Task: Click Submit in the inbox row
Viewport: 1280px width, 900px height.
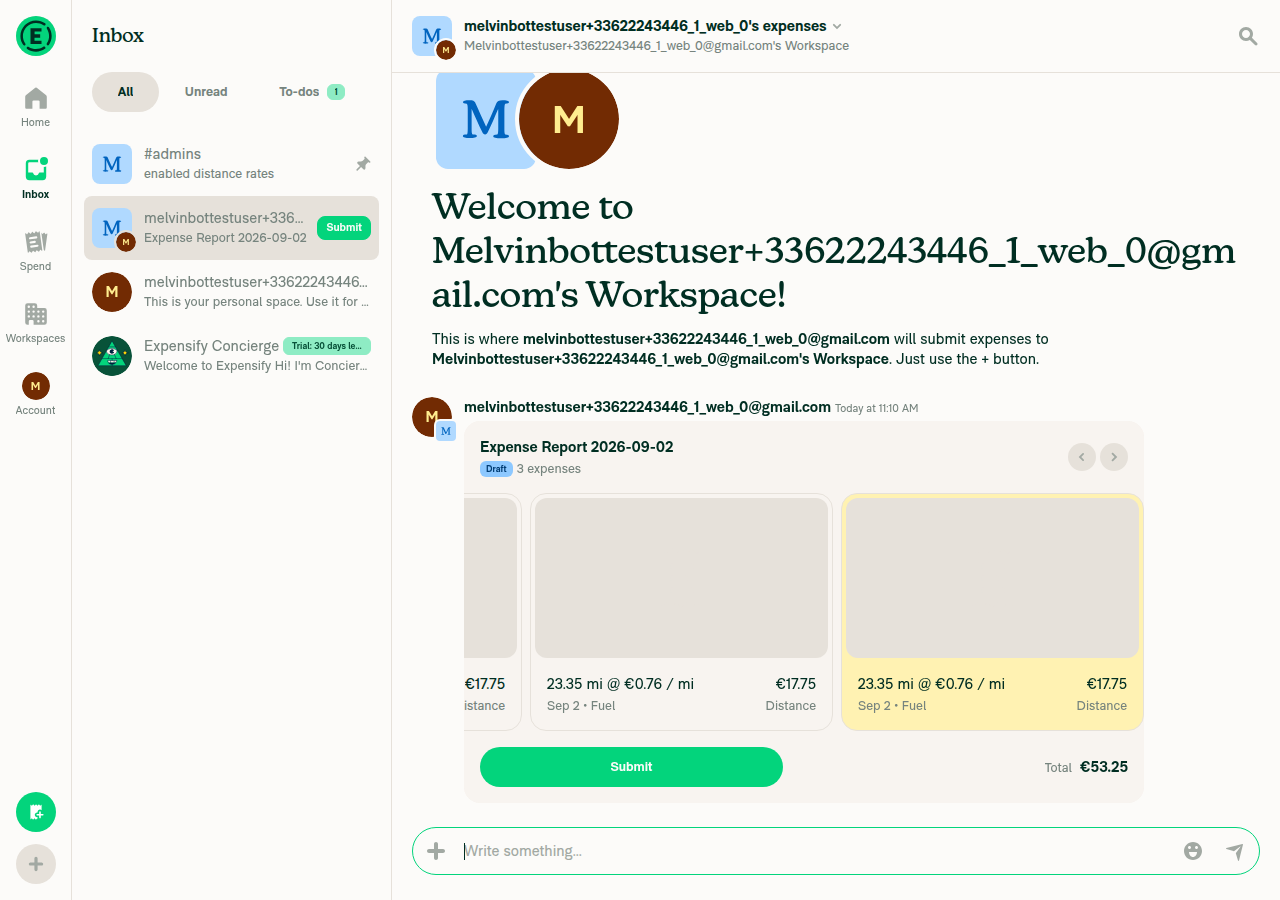Action: 344,228
